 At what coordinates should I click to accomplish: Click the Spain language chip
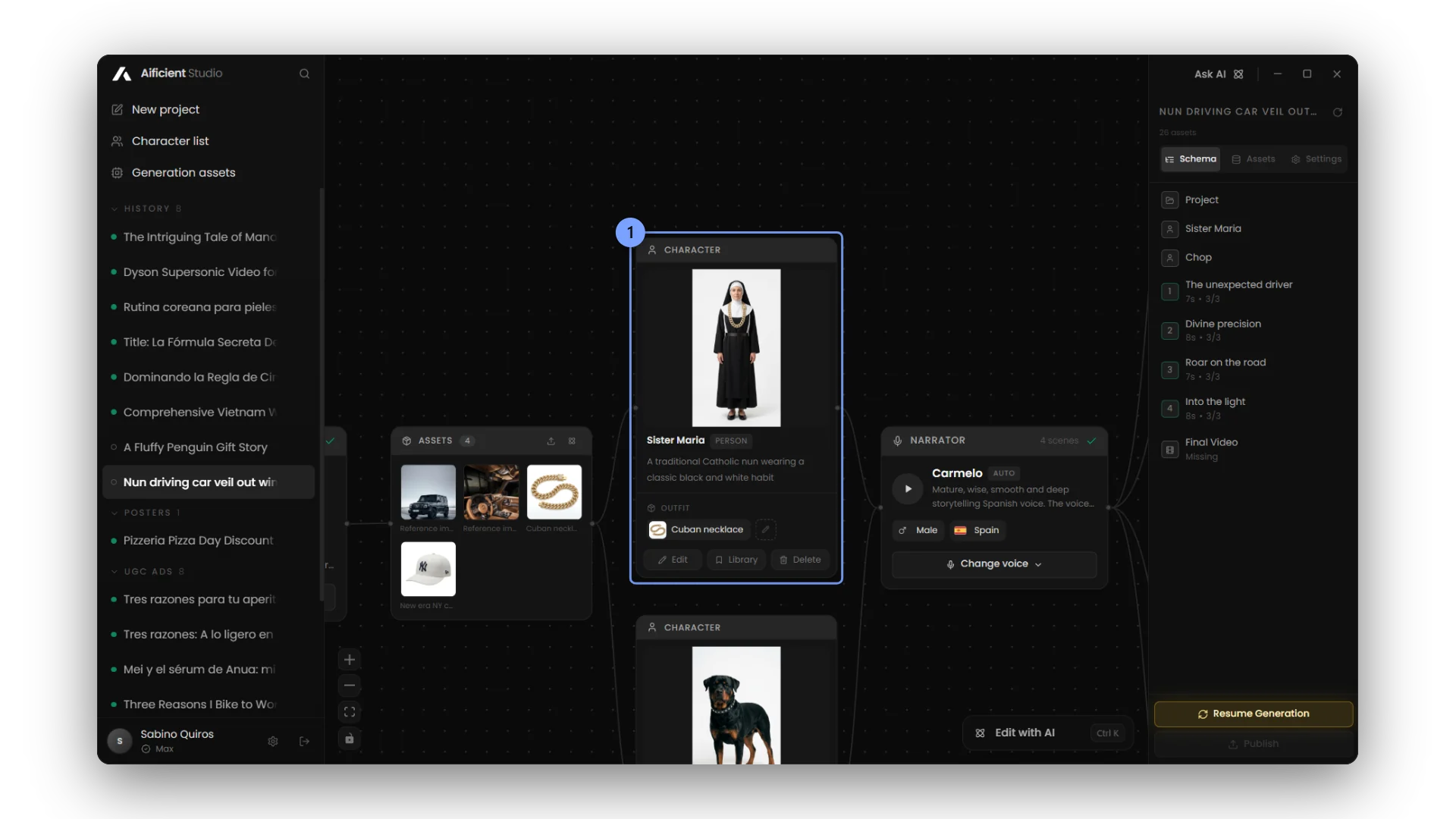coord(977,530)
